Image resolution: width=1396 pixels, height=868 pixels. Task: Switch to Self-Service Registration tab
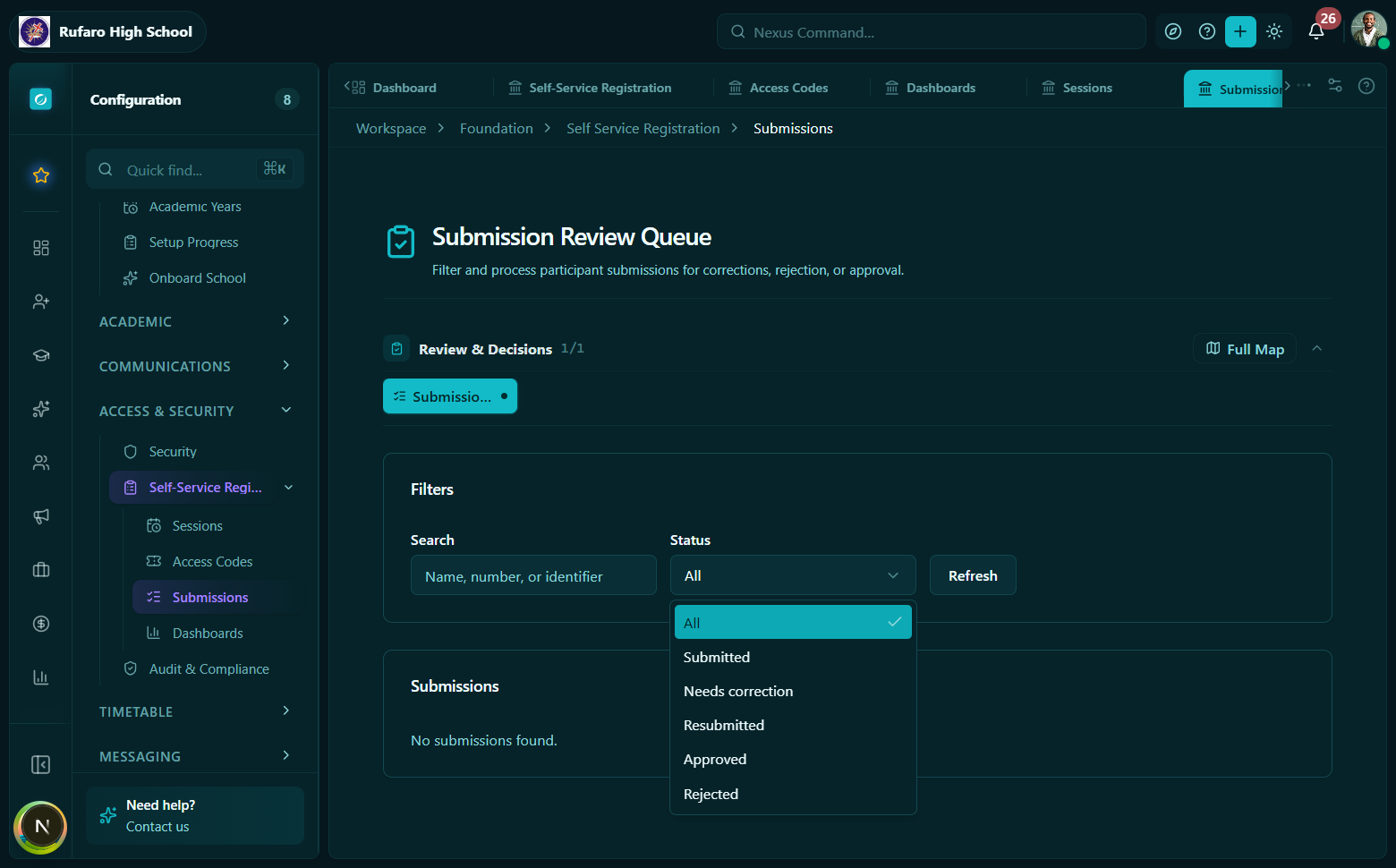(x=591, y=88)
